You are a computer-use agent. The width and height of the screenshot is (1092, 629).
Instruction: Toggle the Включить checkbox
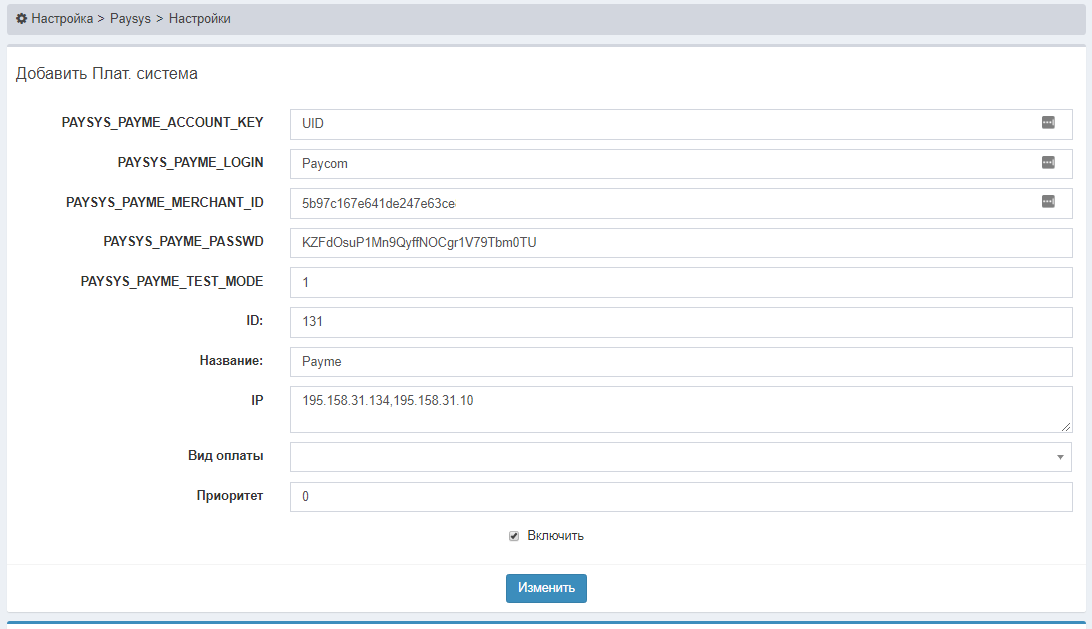[514, 536]
